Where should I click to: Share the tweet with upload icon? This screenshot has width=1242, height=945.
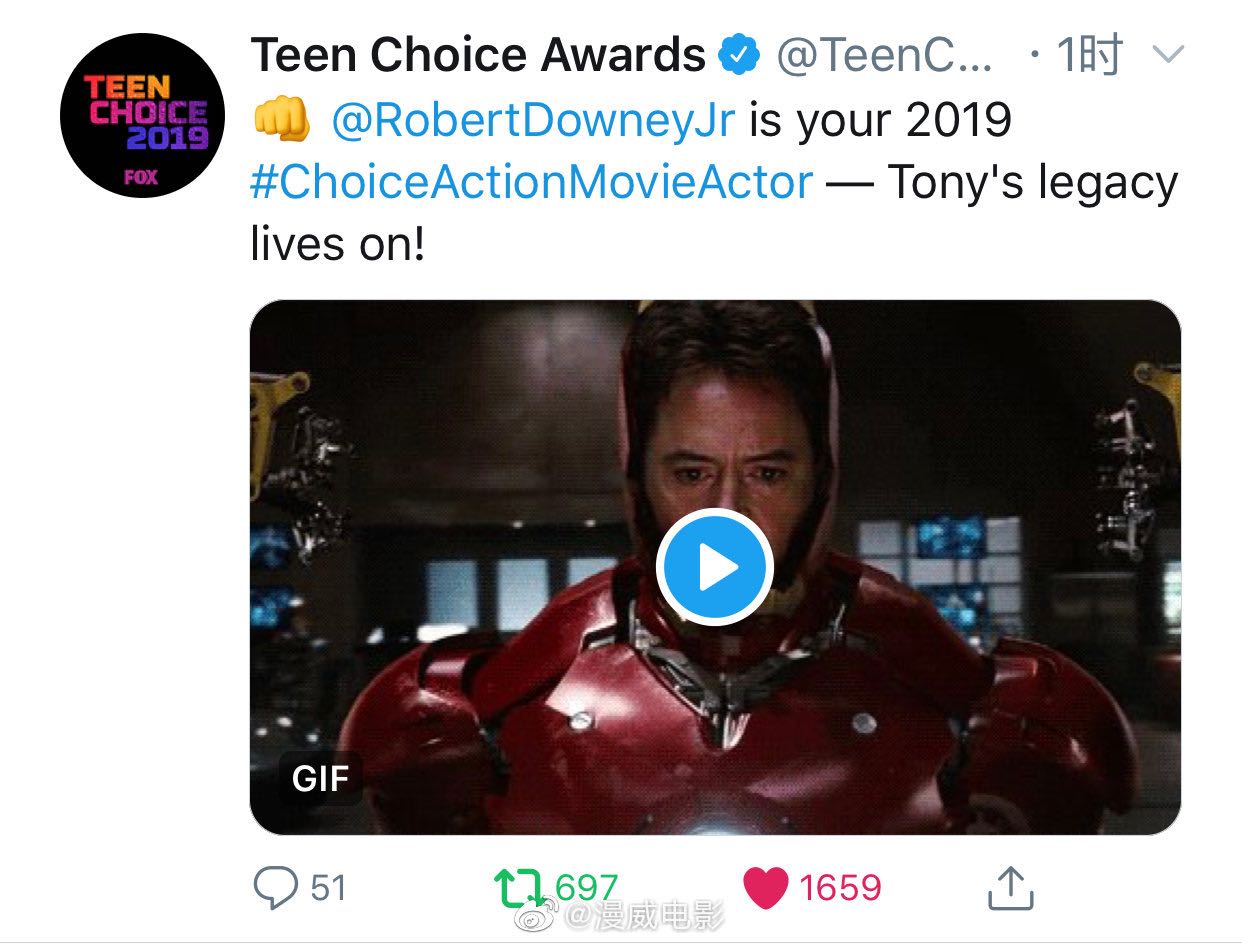[1008, 887]
